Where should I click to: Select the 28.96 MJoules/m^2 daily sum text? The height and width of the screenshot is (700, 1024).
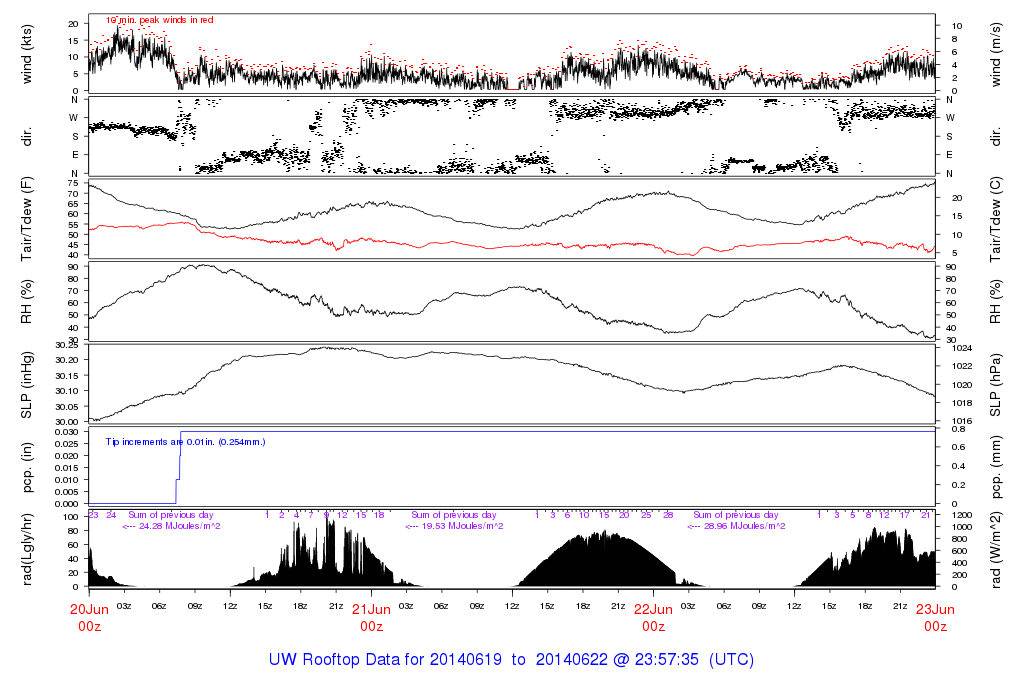pos(736,525)
